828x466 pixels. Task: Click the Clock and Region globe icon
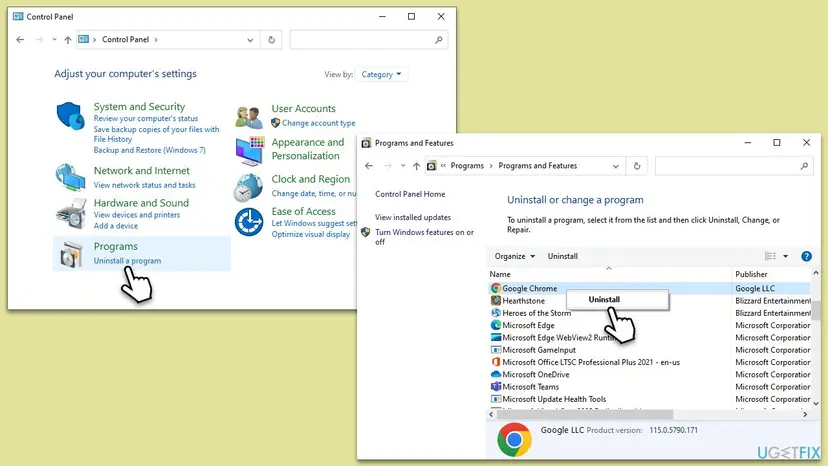(248, 188)
